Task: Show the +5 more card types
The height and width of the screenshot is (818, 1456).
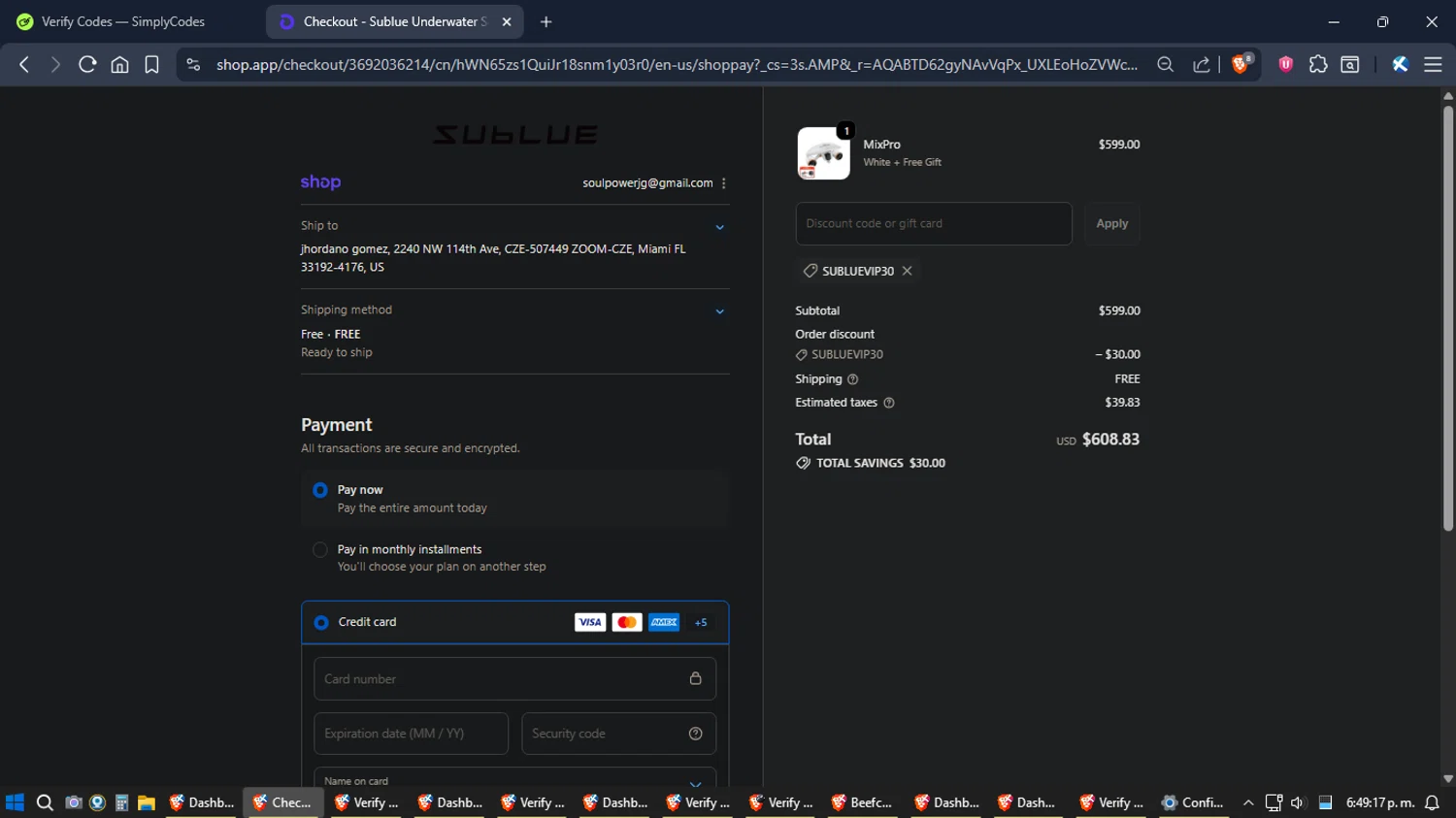Action: click(x=701, y=622)
